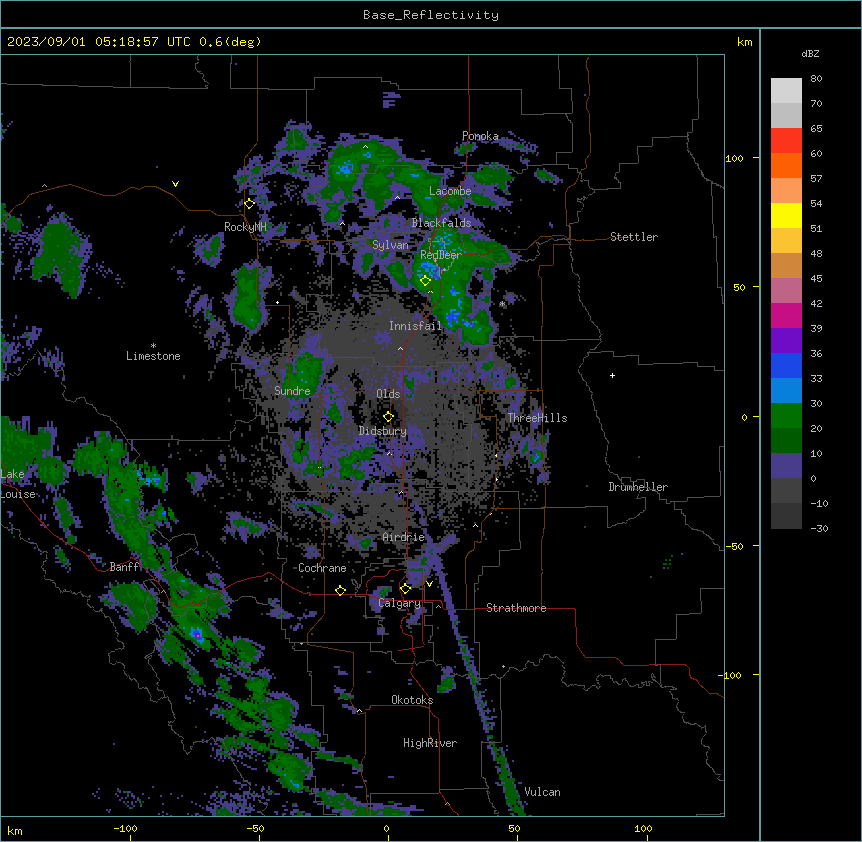Click the Limestone label
This screenshot has height=842, width=862.
click(153, 356)
